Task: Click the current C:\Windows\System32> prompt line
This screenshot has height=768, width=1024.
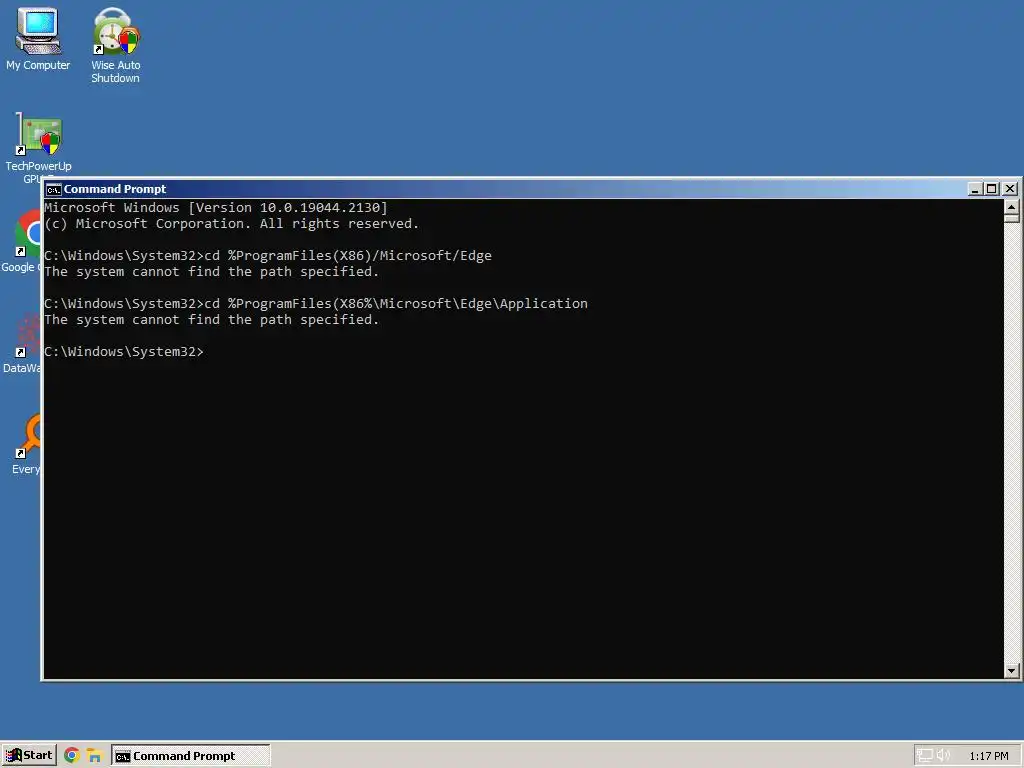Action: click(x=124, y=352)
